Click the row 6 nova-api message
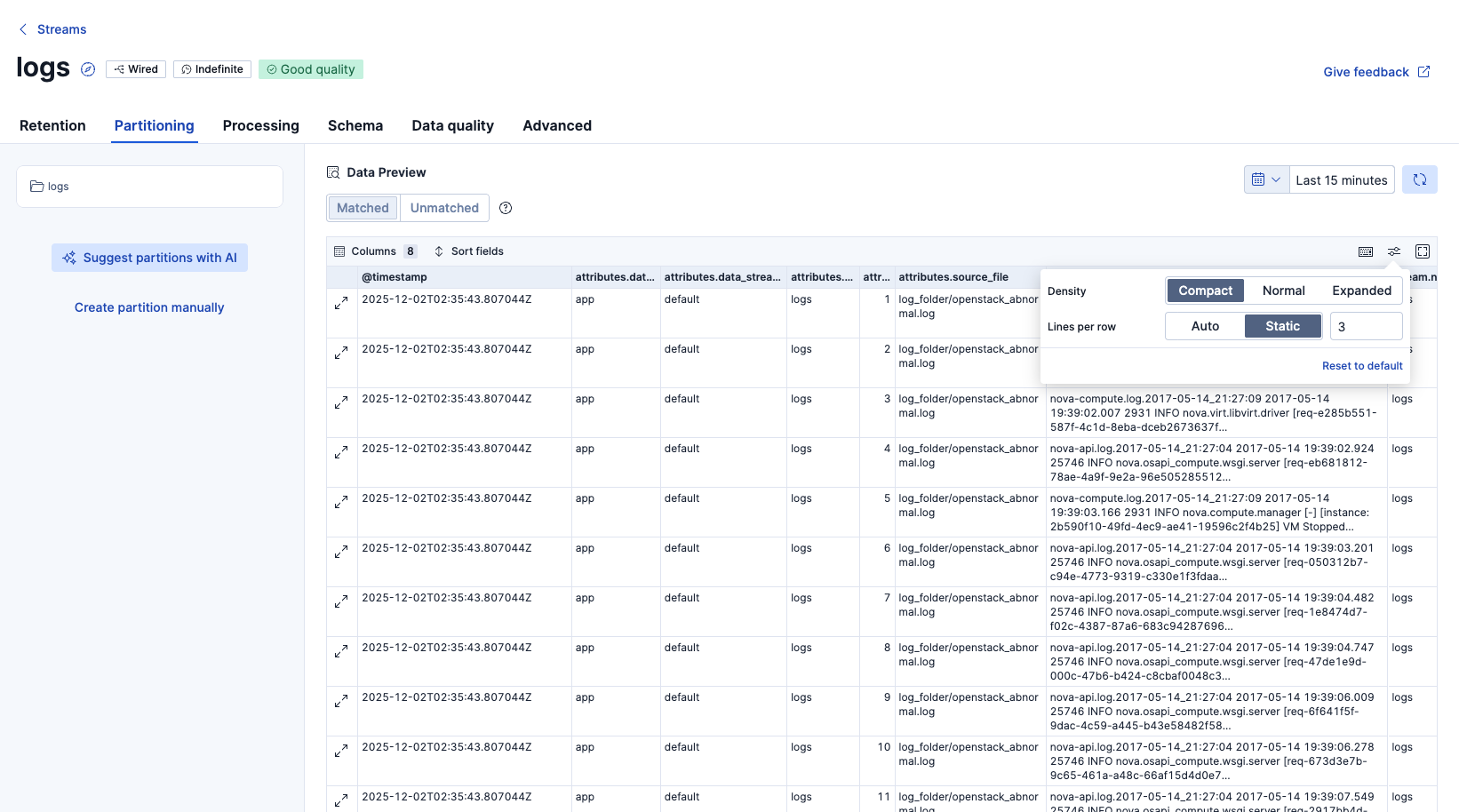1459x812 pixels. pyautogui.click(x=1216, y=562)
